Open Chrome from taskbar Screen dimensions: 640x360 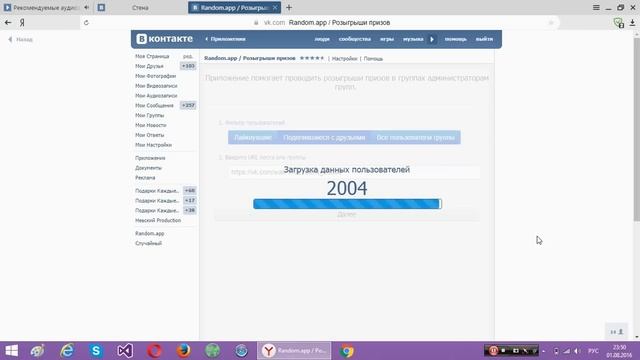click(x=347, y=351)
